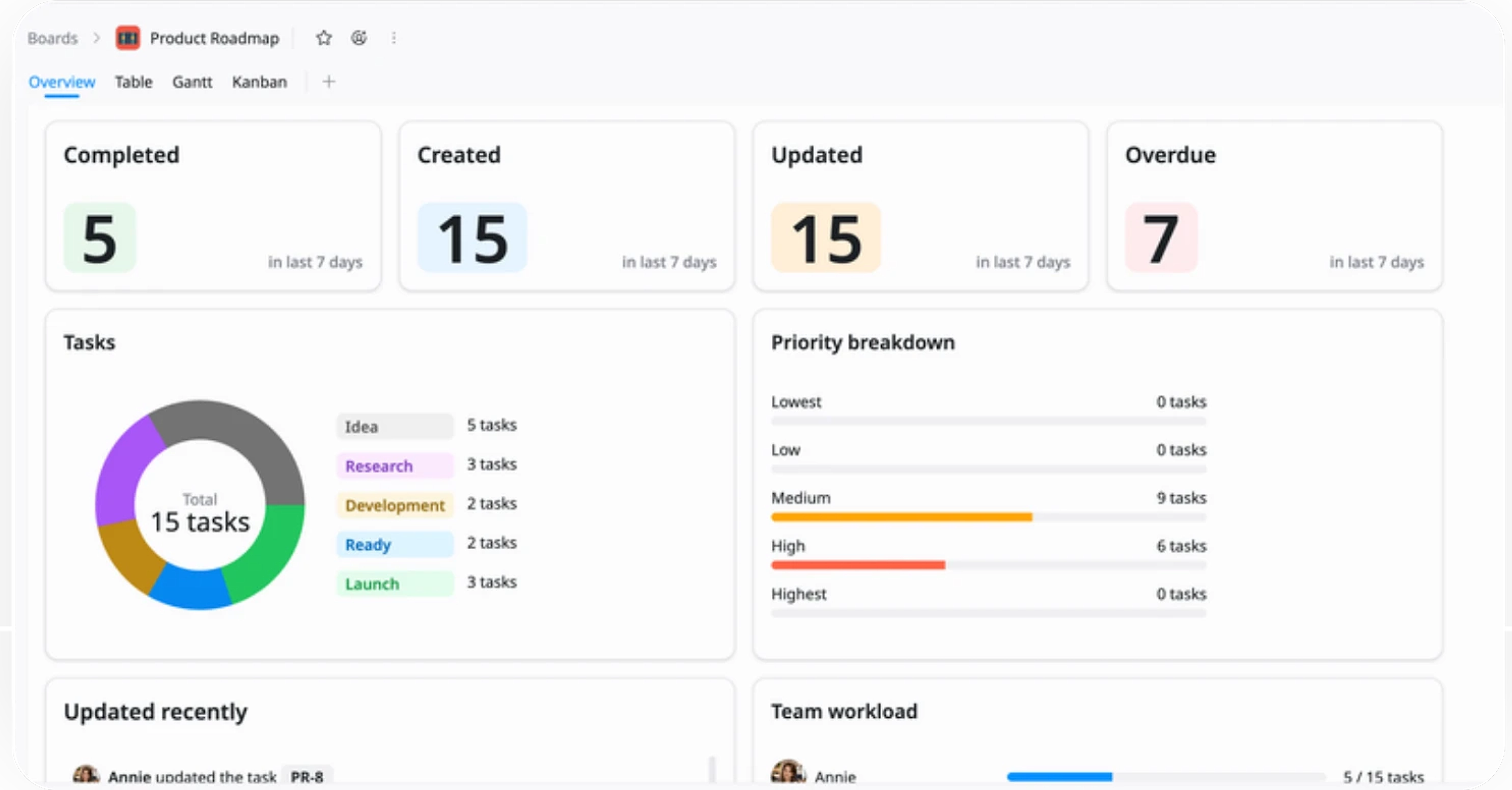Click Annie's blue workload progress bar

tap(1059, 776)
